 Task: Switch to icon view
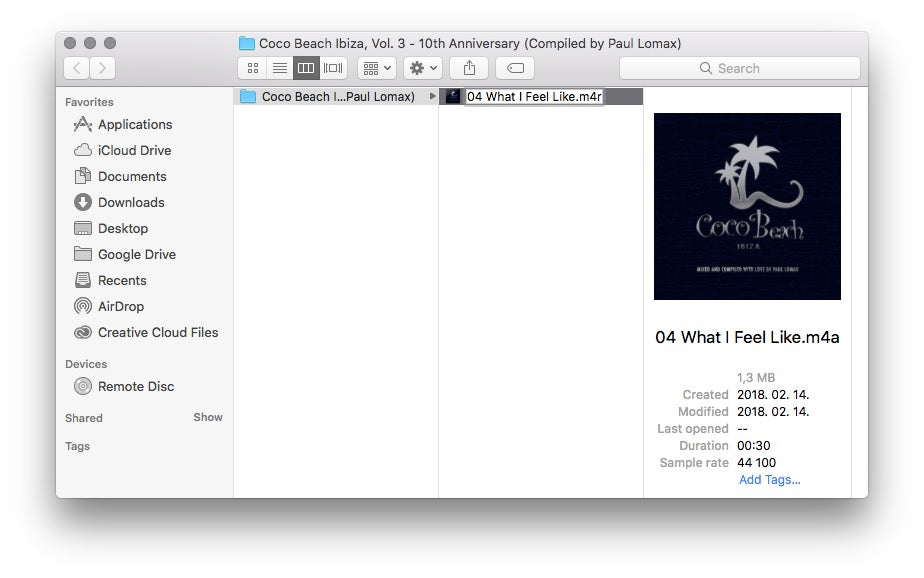pyautogui.click(x=253, y=68)
